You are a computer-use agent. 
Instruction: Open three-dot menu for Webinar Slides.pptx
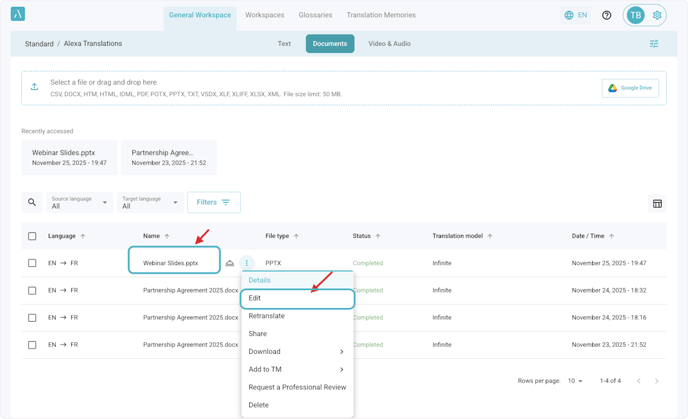[x=247, y=263]
